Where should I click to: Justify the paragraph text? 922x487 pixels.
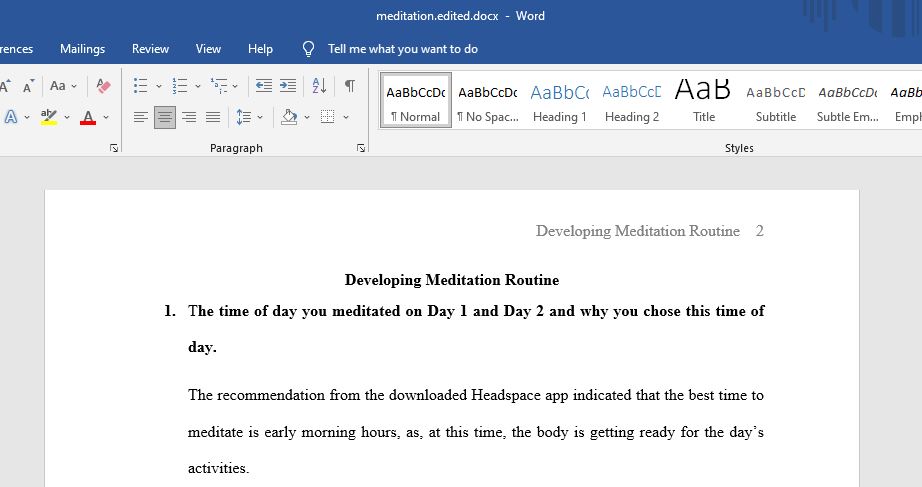213,117
